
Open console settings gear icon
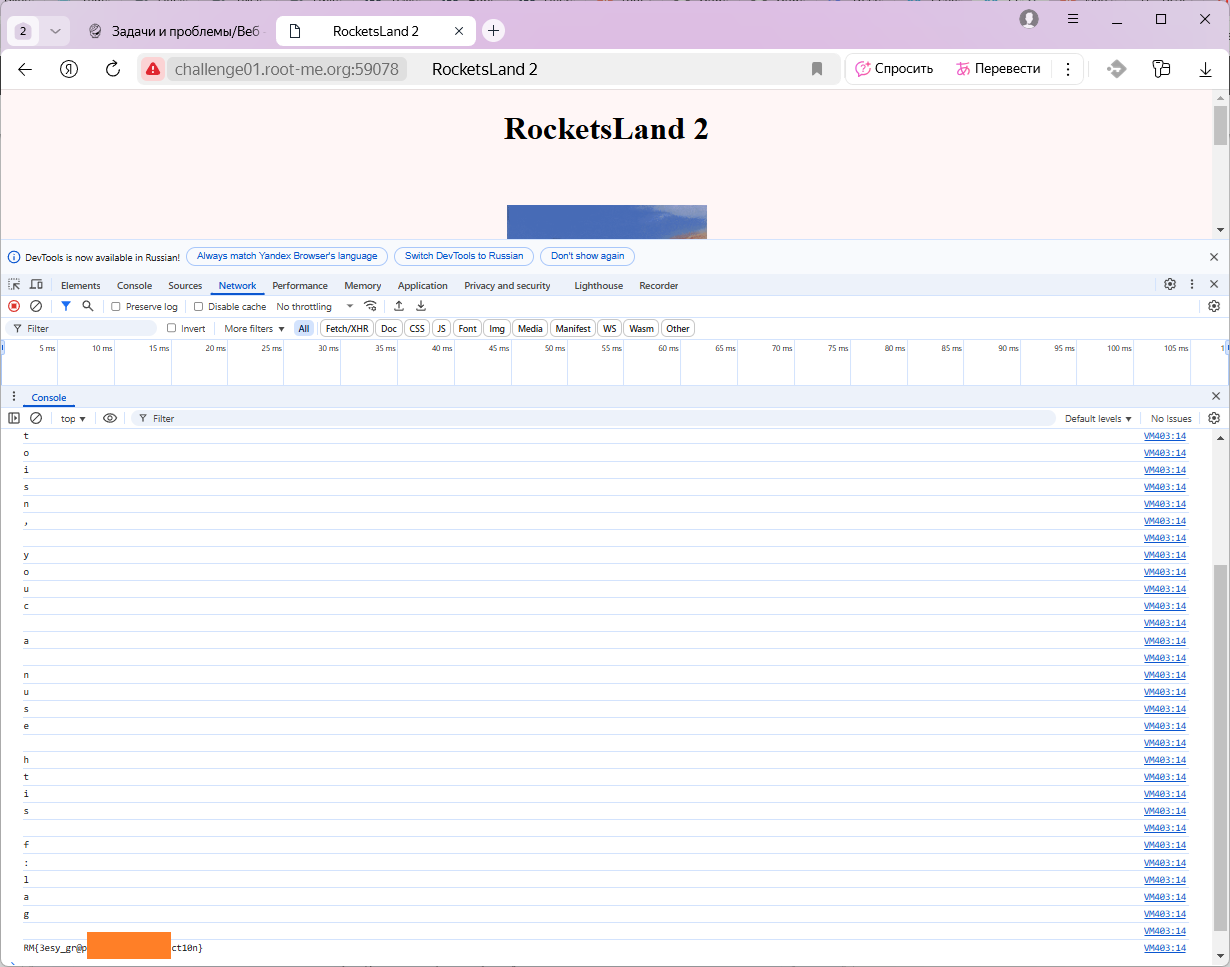pyautogui.click(x=1214, y=418)
